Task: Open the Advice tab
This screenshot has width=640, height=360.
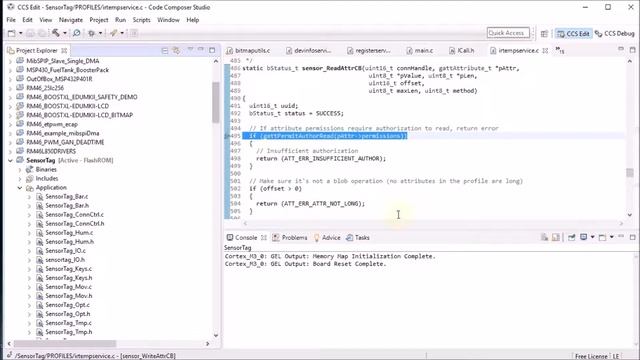Action: point(327,238)
